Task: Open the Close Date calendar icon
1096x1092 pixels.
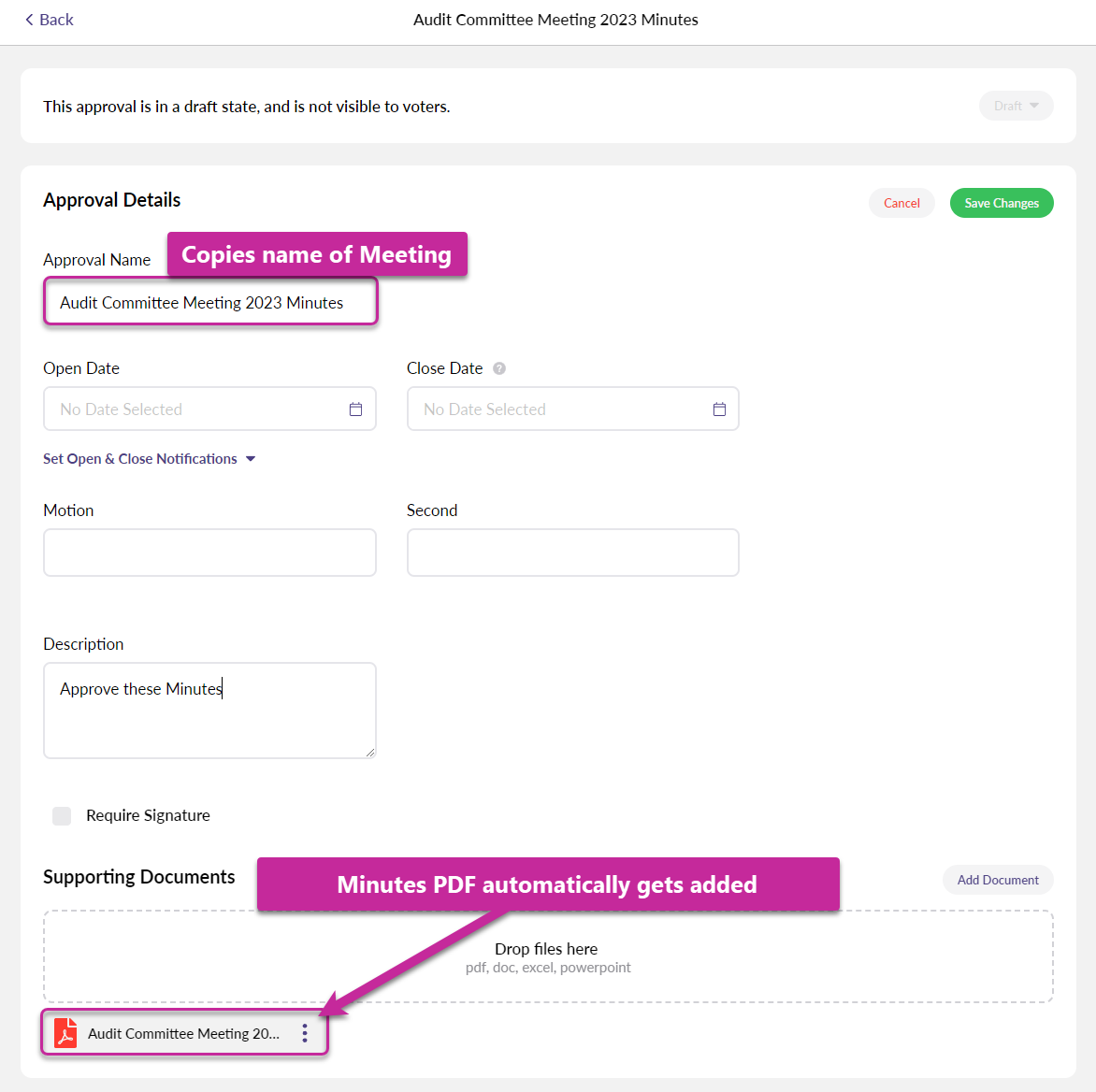Action: pos(719,409)
